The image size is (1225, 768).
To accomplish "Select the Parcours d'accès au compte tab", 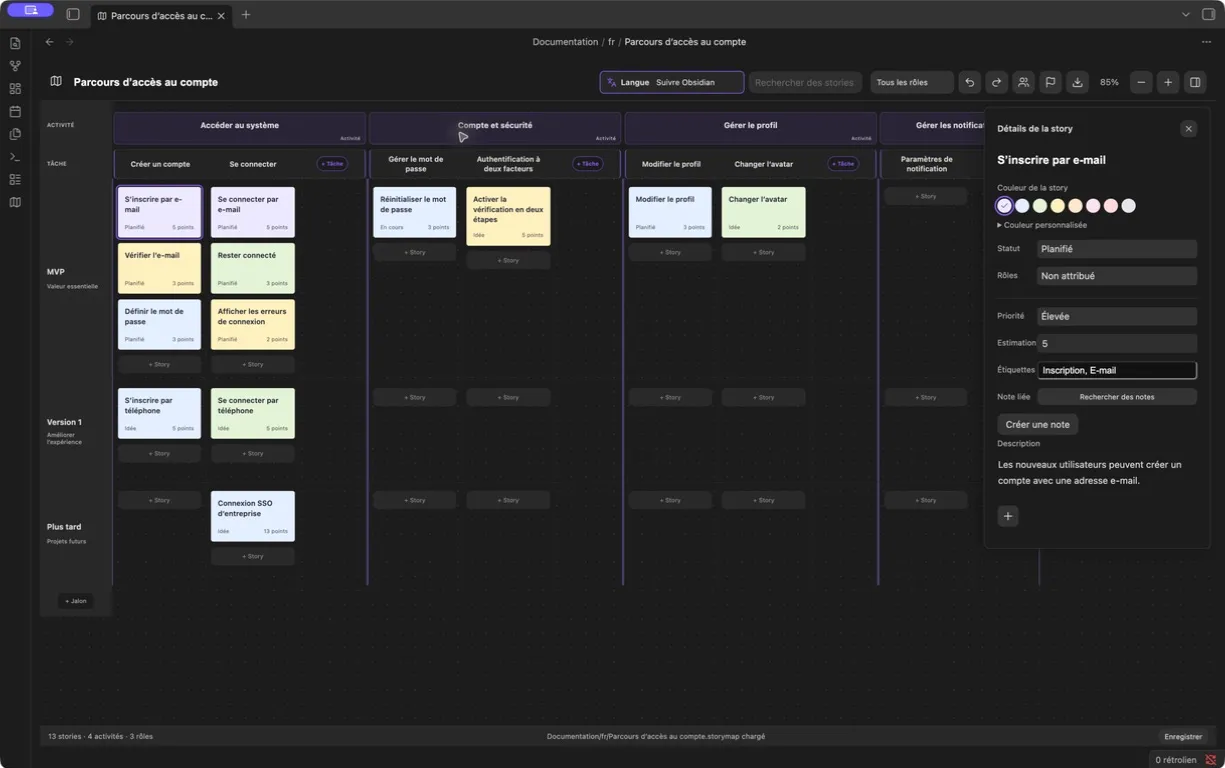I will pyautogui.click(x=160, y=16).
